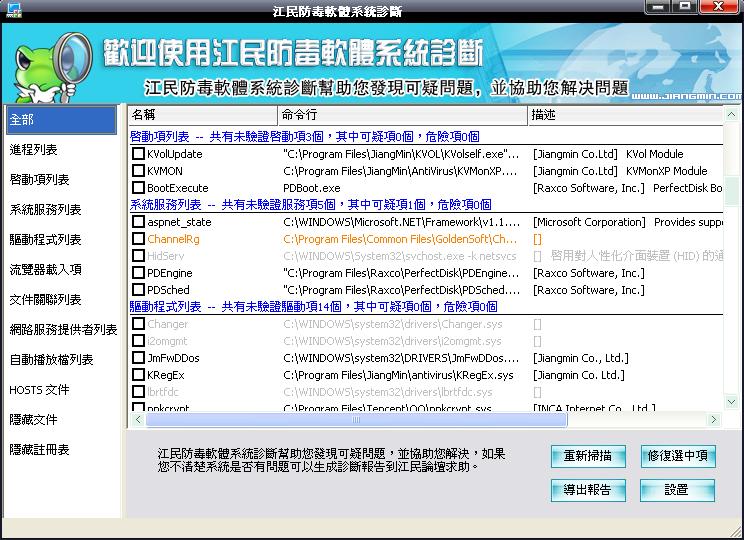Select the Changer.sys path cell
Viewport: 744px width, 540px height.
pos(392,324)
